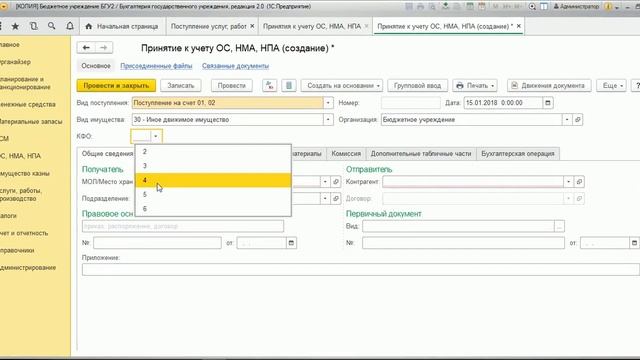Switch to Дополнительные табличные части tab
The width and height of the screenshot is (640, 360).
[x=421, y=154]
